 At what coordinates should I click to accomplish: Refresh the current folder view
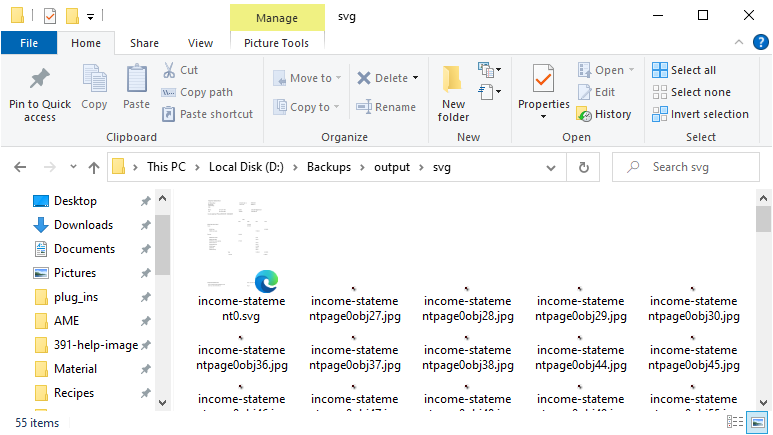[x=583, y=167]
